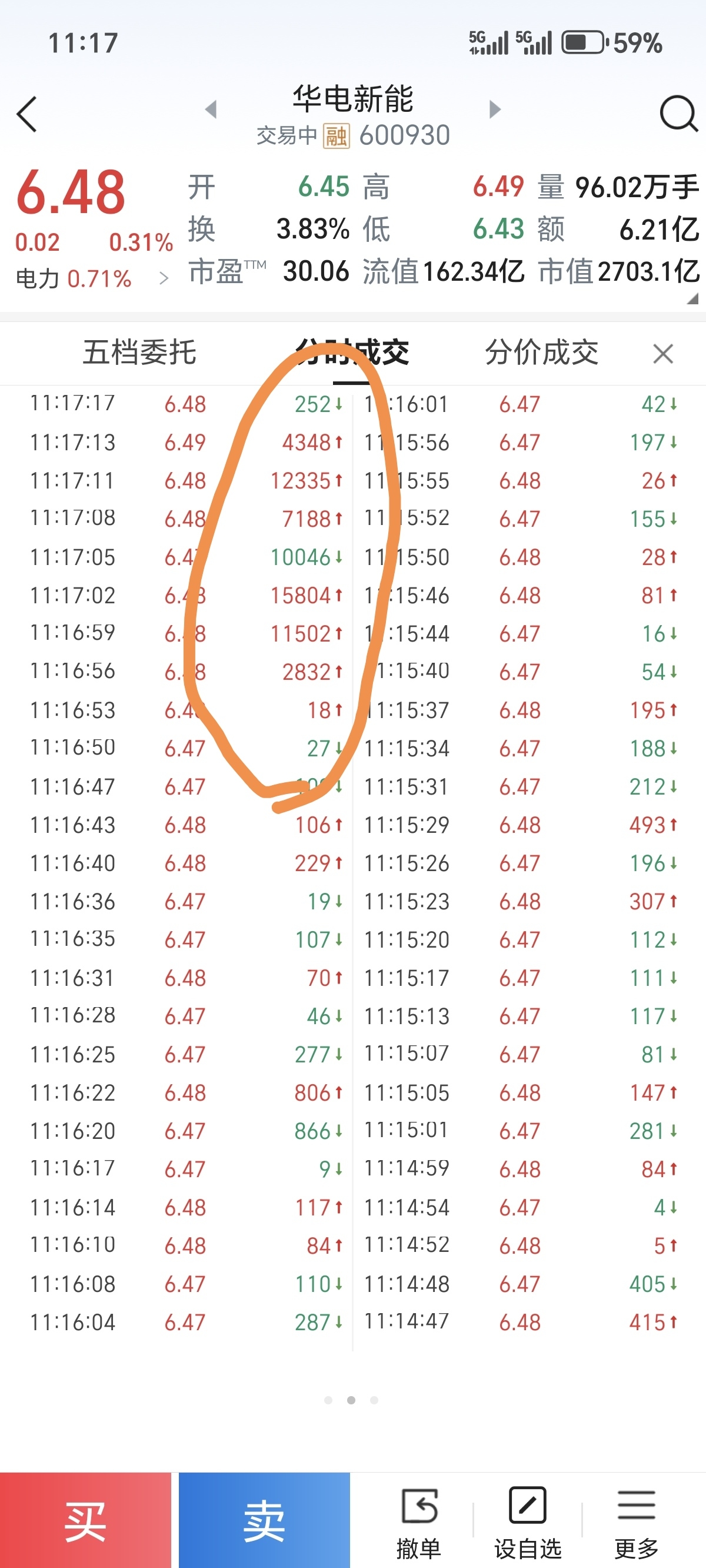Close the trade detail panel

[663, 354]
